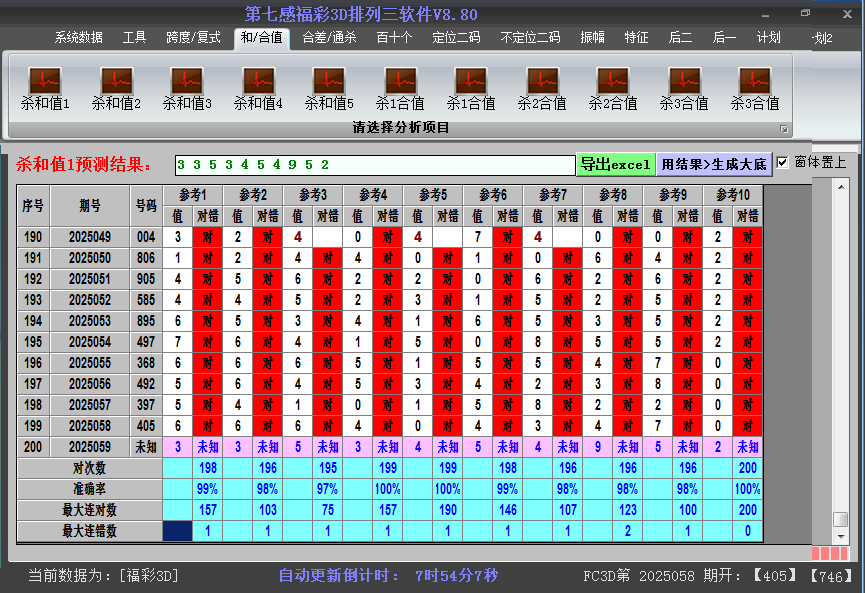
Task: Click the 最大连对数 value 190
Action: (447, 510)
